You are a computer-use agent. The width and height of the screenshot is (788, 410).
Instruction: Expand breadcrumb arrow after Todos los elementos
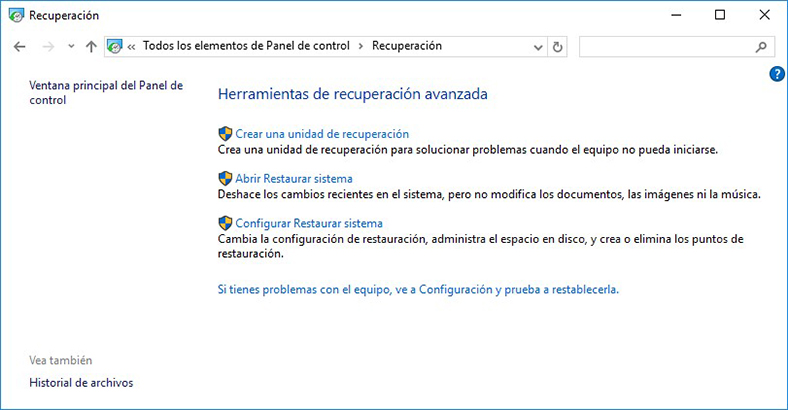click(x=361, y=46)
